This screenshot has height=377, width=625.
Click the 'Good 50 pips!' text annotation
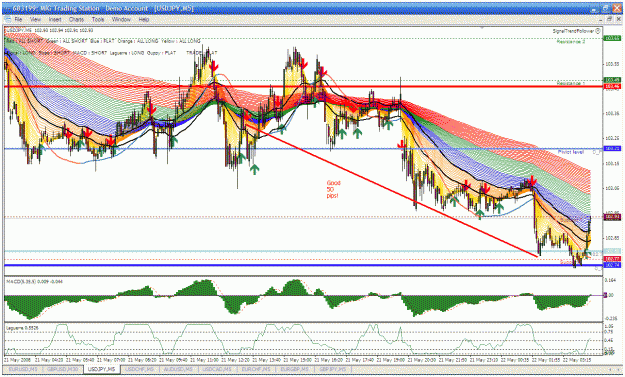click(x=333, y=189)
